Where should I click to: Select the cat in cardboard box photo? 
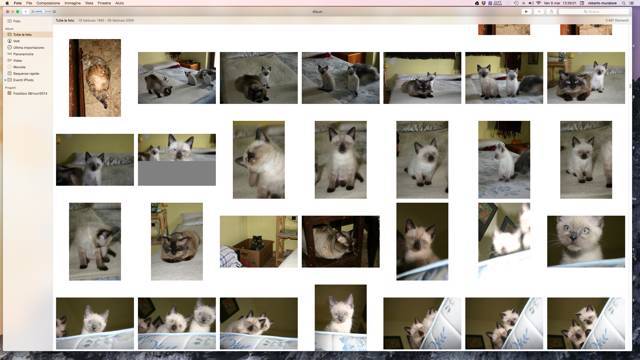tap(259, 242)
